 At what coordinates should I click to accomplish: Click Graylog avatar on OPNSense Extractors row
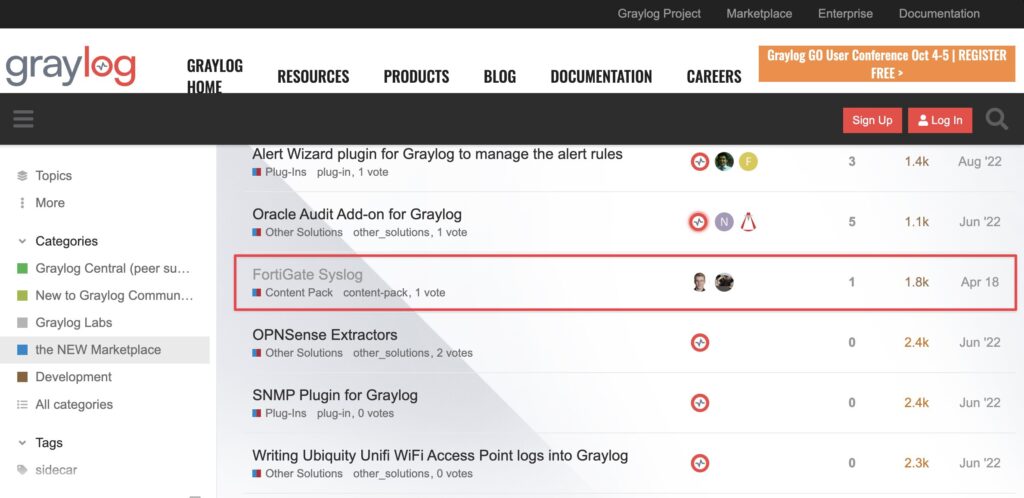[x=699, y=343]
